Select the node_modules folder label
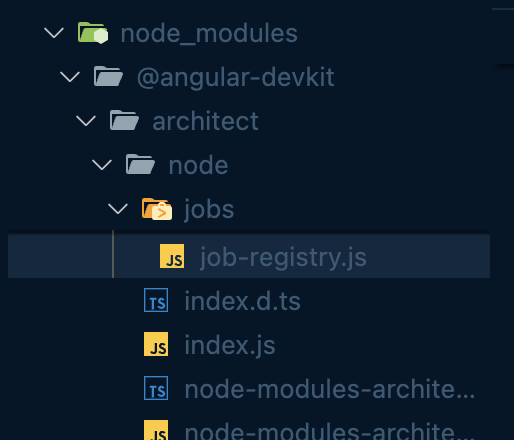514x440 pixels. coord(209,34)
